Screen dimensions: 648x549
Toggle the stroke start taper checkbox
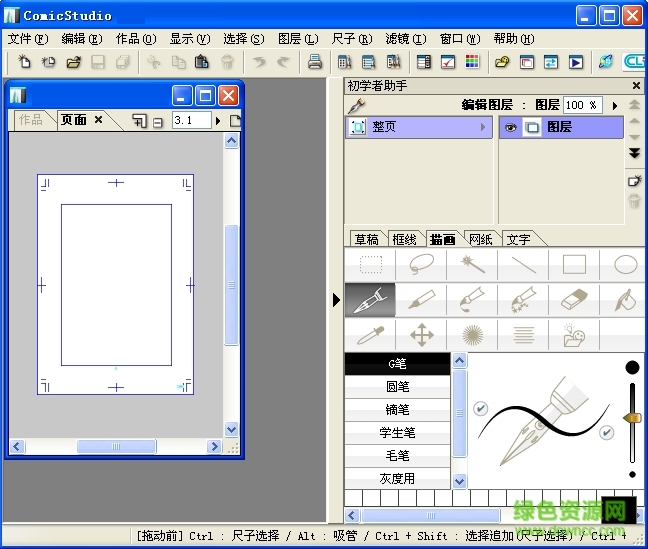[480, 408]
